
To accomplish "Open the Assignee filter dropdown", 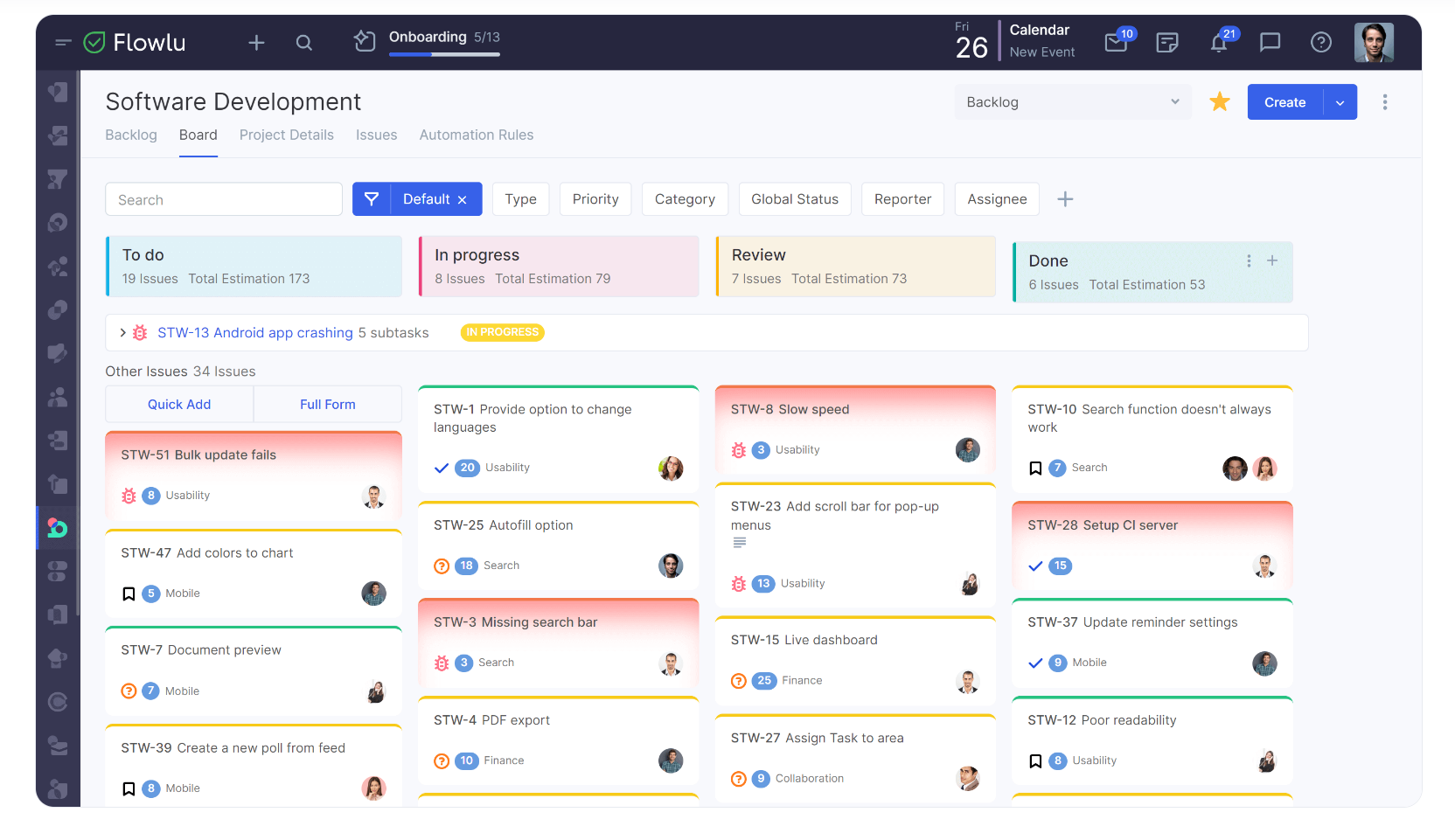I will pyautogui.click(x=997, y=199).
